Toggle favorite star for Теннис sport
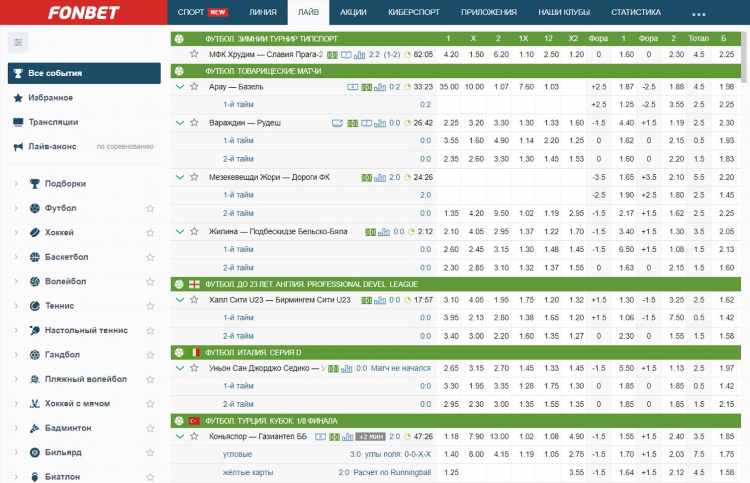 (150, 306)
